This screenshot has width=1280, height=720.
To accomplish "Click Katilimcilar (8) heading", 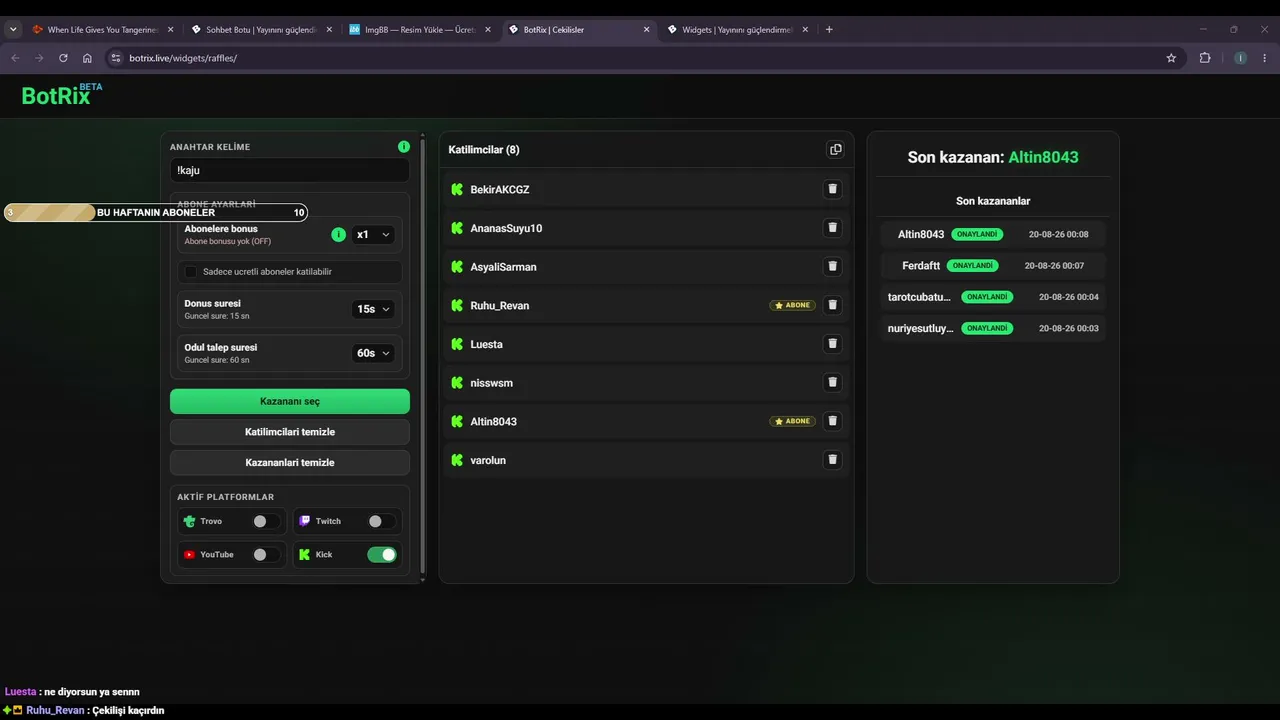I will point(484,150).
